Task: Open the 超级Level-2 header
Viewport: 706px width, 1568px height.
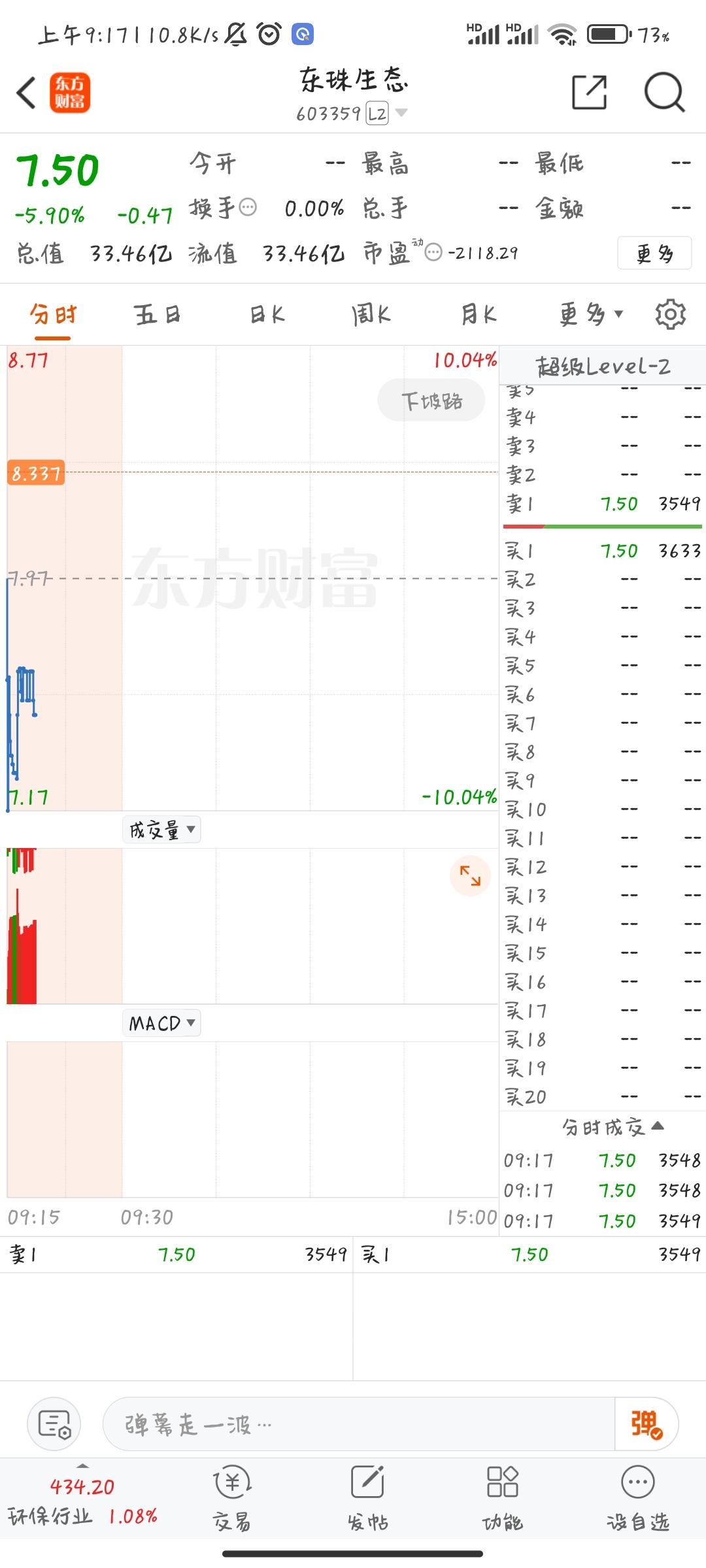Action: click(603, 366)
